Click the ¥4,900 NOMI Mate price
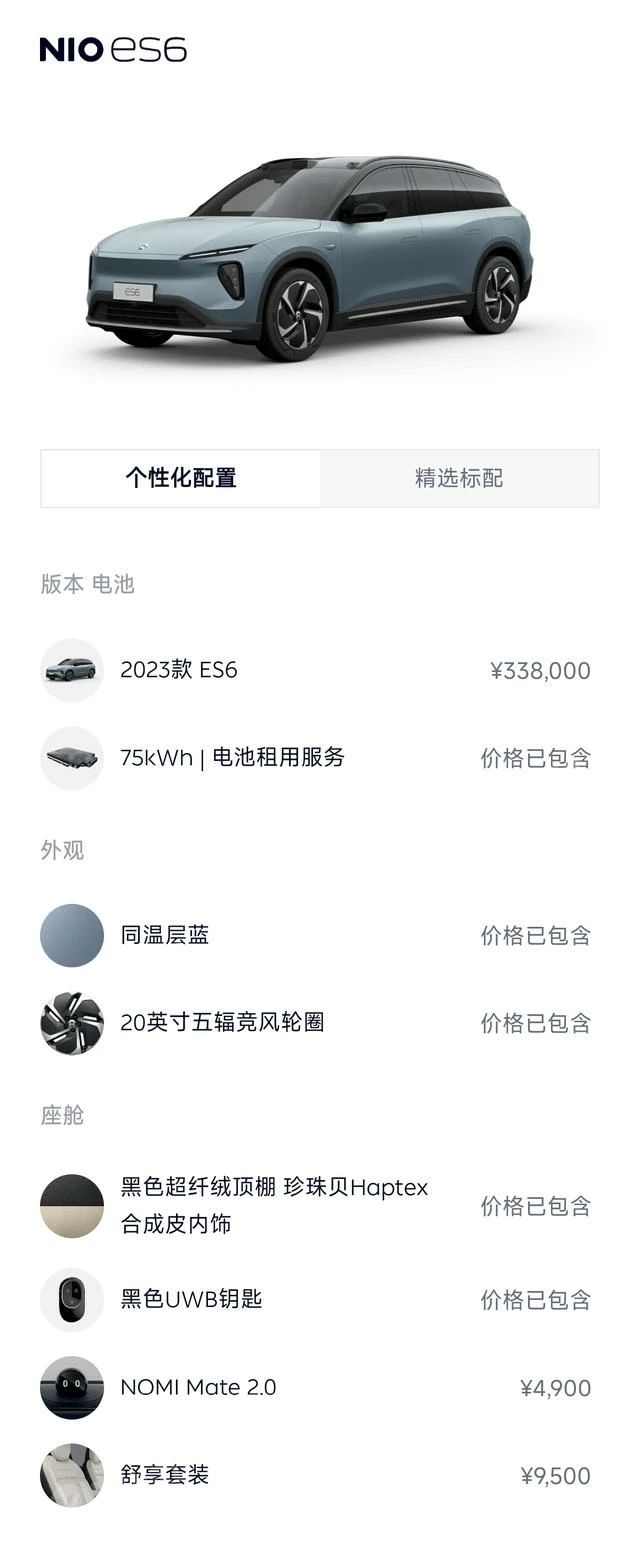This screenshot has height=1563, width=640. tap(555, 1388)
